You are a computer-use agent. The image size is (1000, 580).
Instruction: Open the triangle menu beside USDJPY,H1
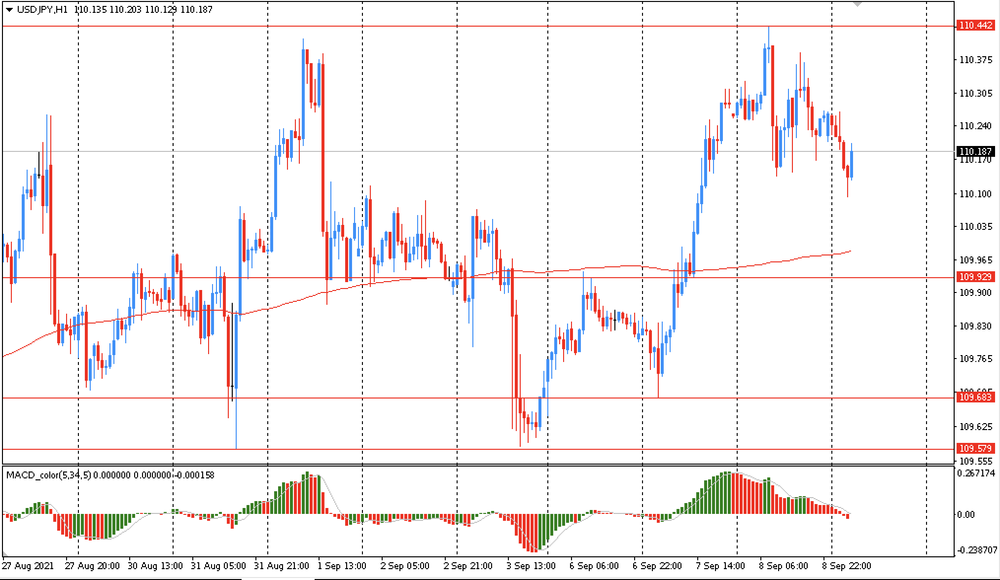9,10
